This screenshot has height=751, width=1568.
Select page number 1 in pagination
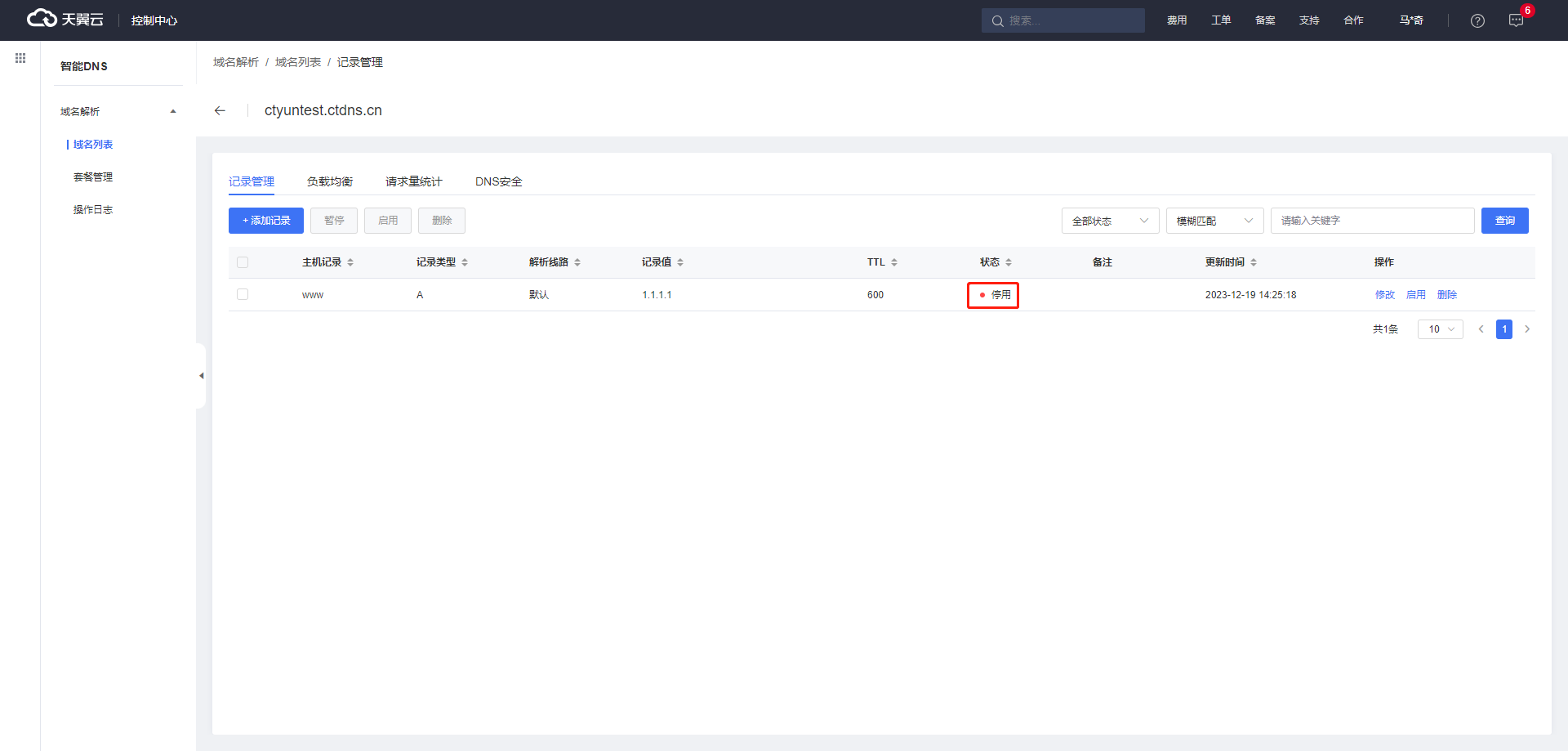click(1504, 329)
